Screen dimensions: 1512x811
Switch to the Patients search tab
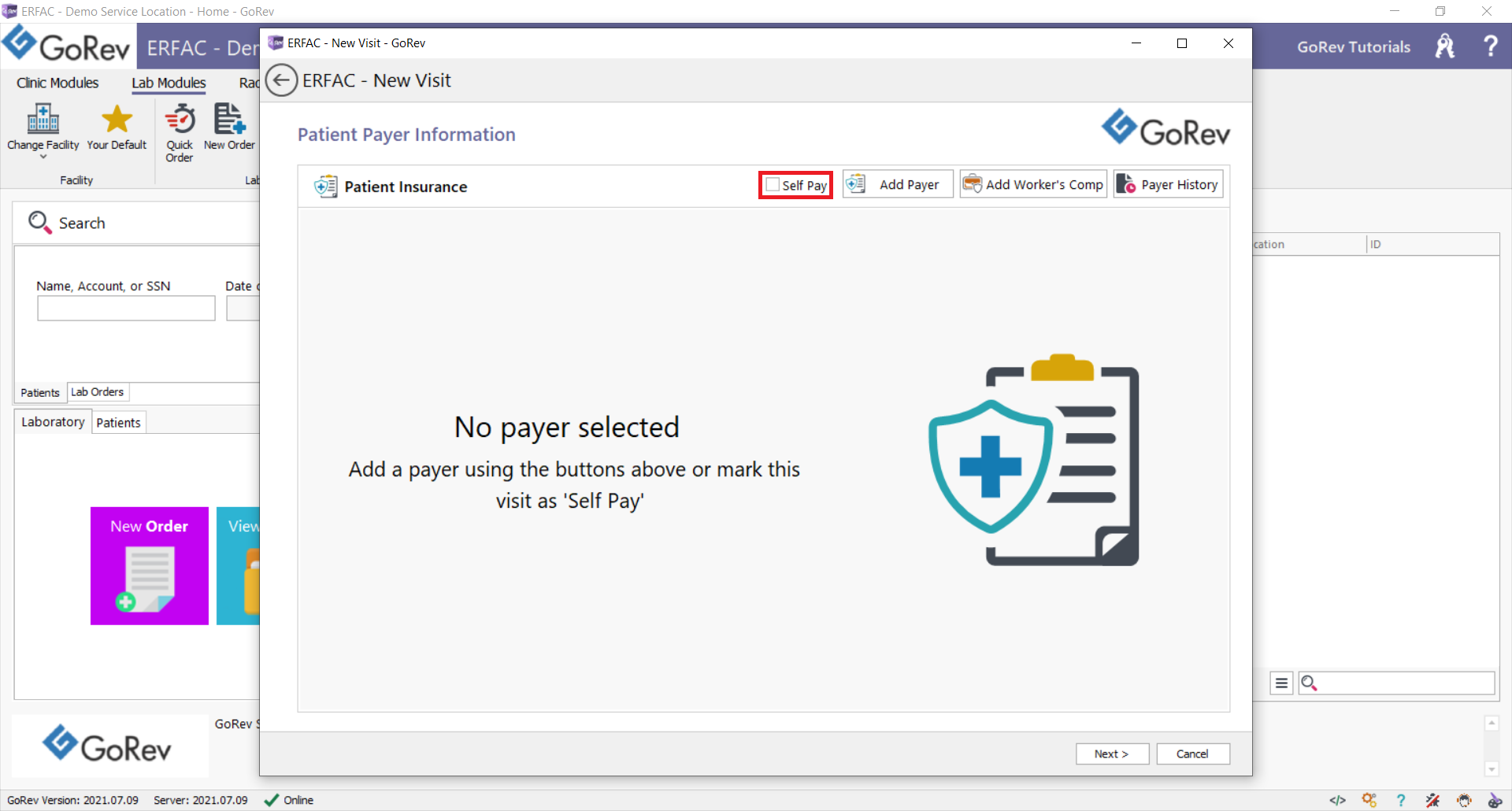[40, 392]
